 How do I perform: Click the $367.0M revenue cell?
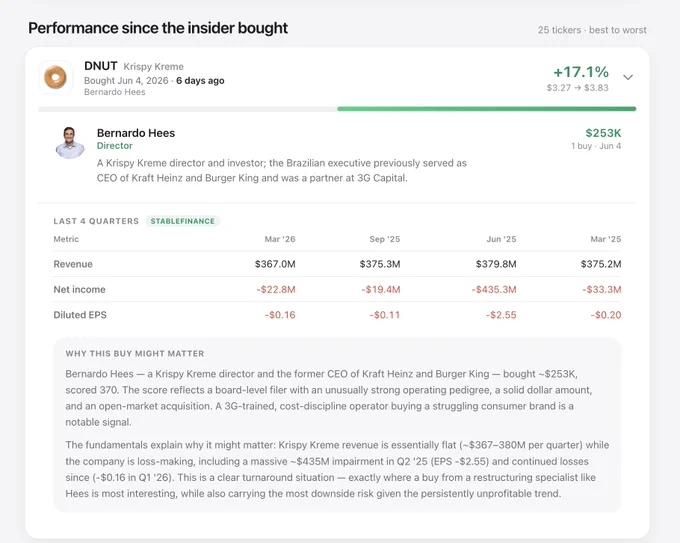click(x=275, y=264)
